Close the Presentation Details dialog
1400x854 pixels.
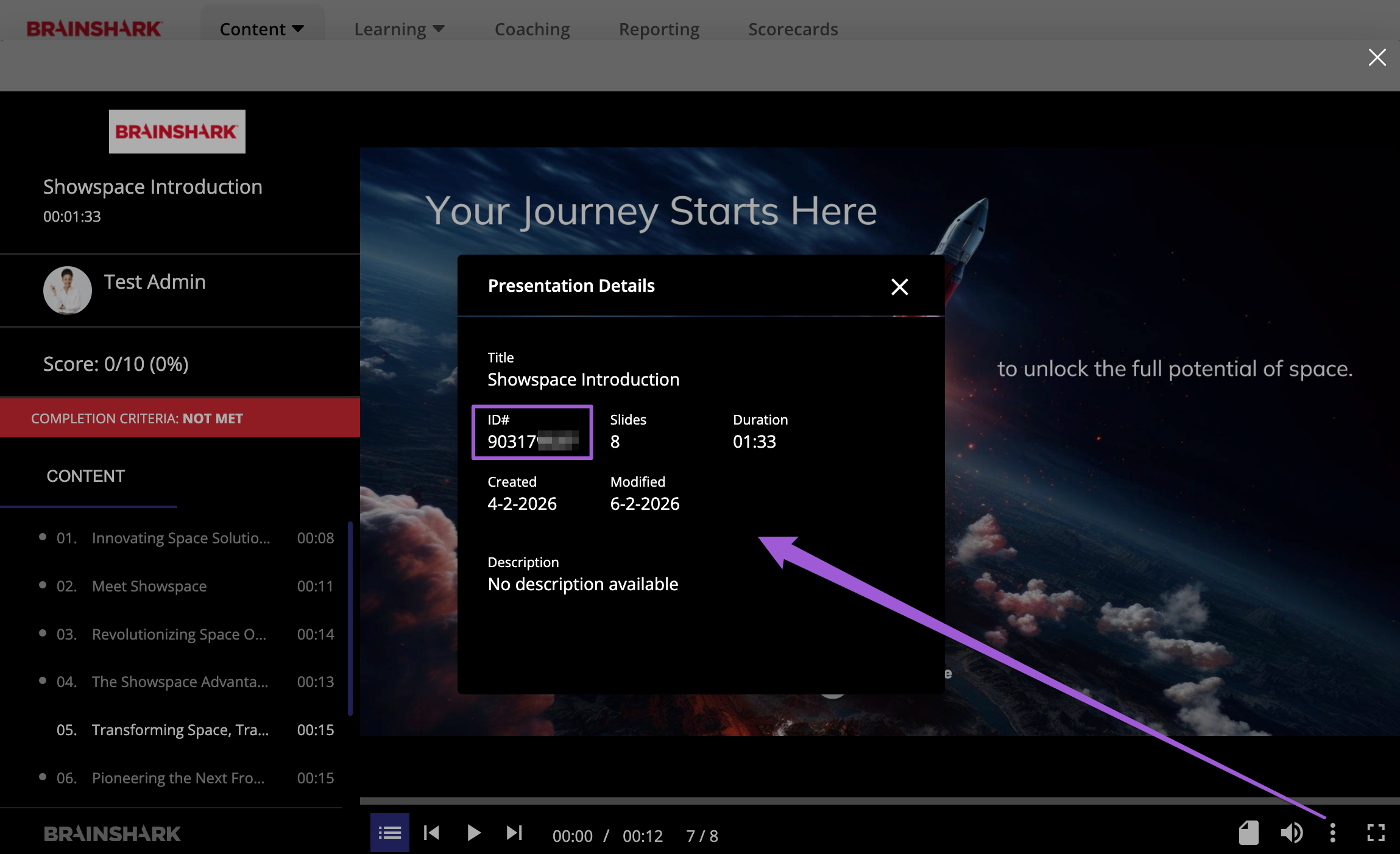[899, 286]
